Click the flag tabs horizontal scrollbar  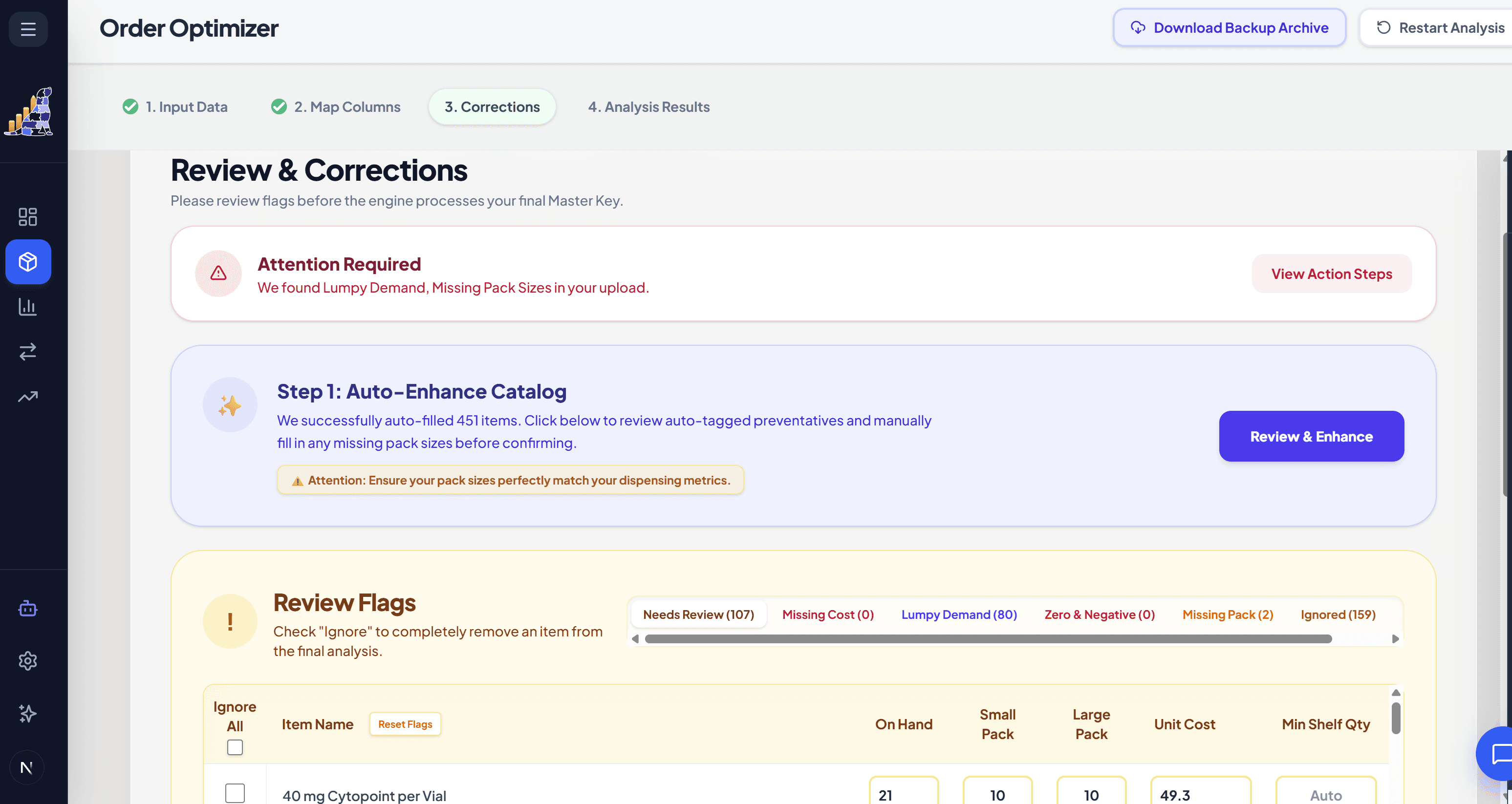click(988, 638)
